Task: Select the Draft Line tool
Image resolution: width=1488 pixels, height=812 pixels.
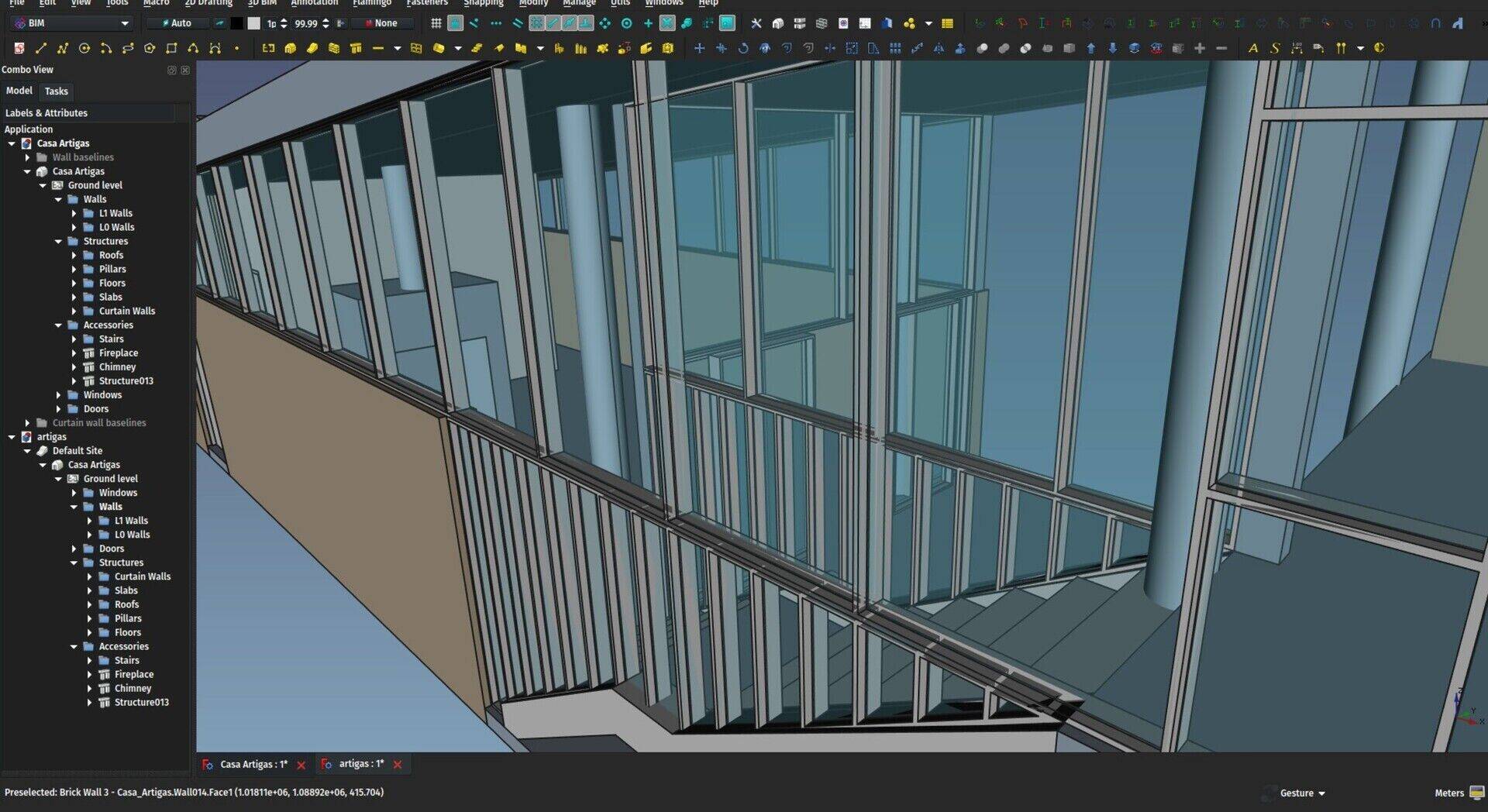Action: tap(41, 48)
